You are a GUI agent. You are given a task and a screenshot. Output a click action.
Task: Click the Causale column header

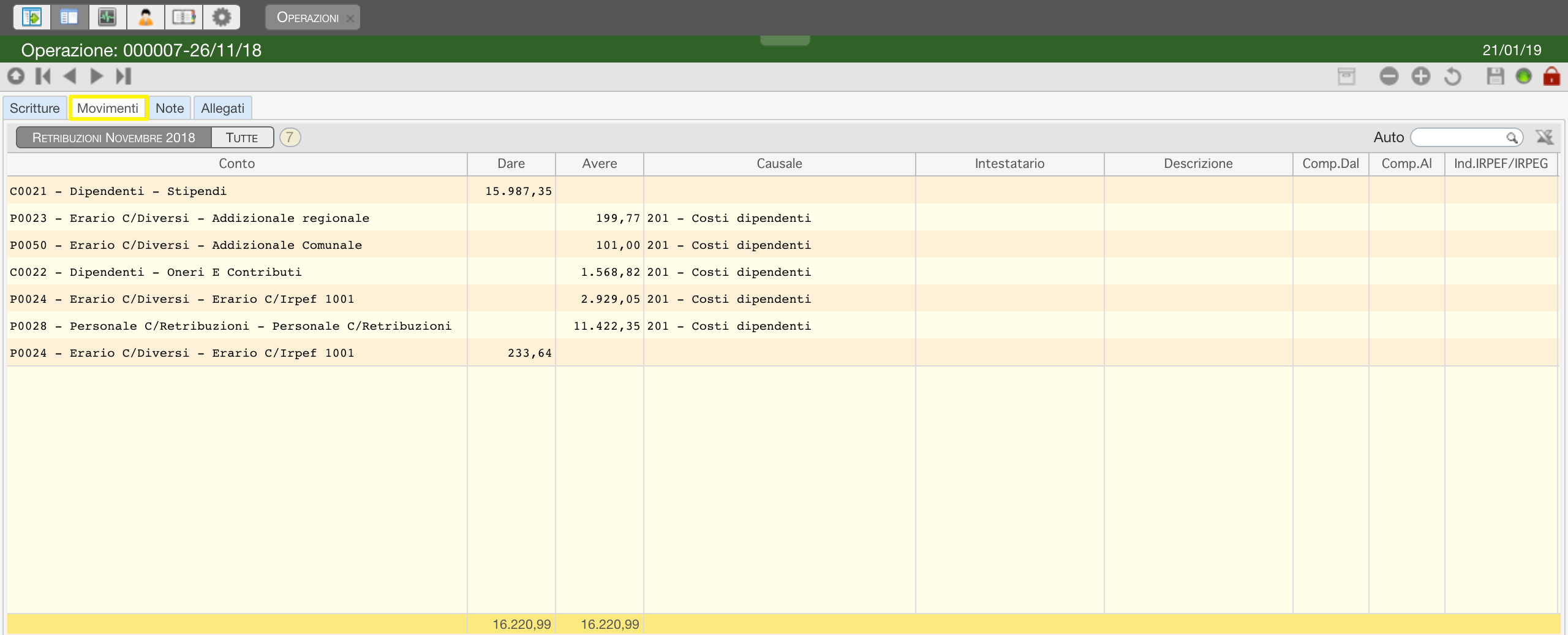pyautogui.click(x=779, y=164)
